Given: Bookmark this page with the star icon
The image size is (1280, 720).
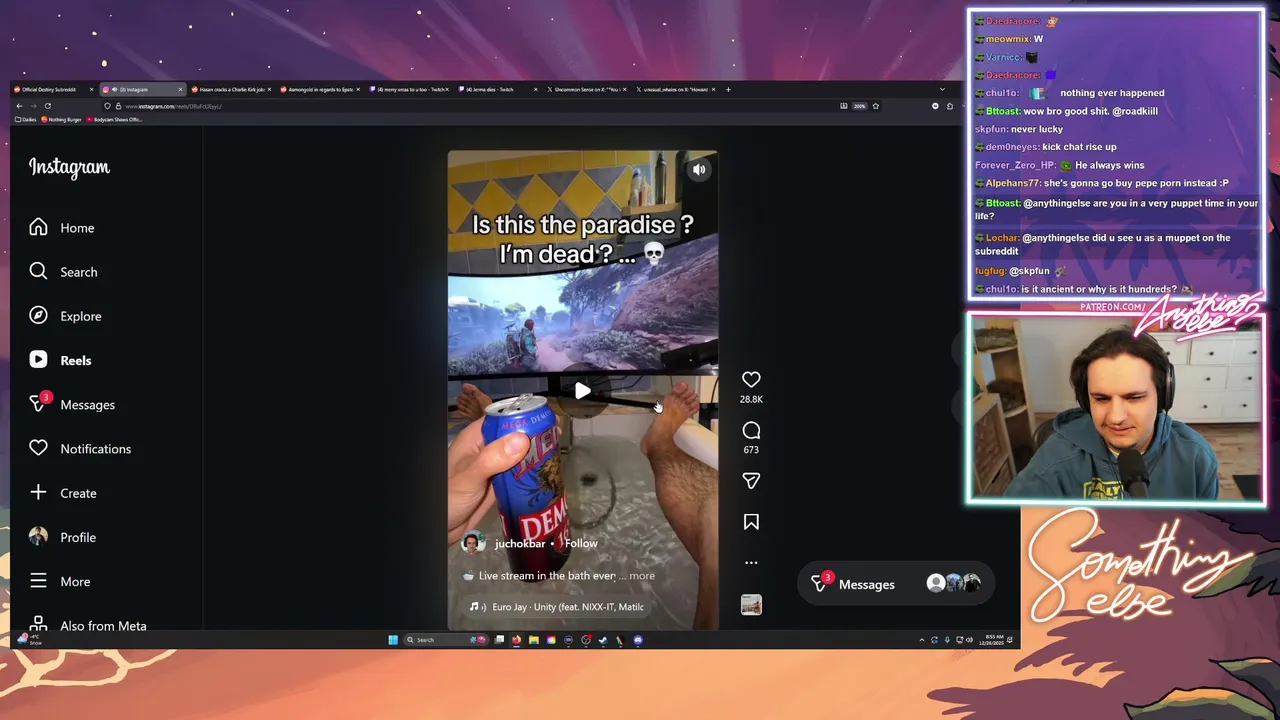Looking at the screenshot, I should coord(876,106).
